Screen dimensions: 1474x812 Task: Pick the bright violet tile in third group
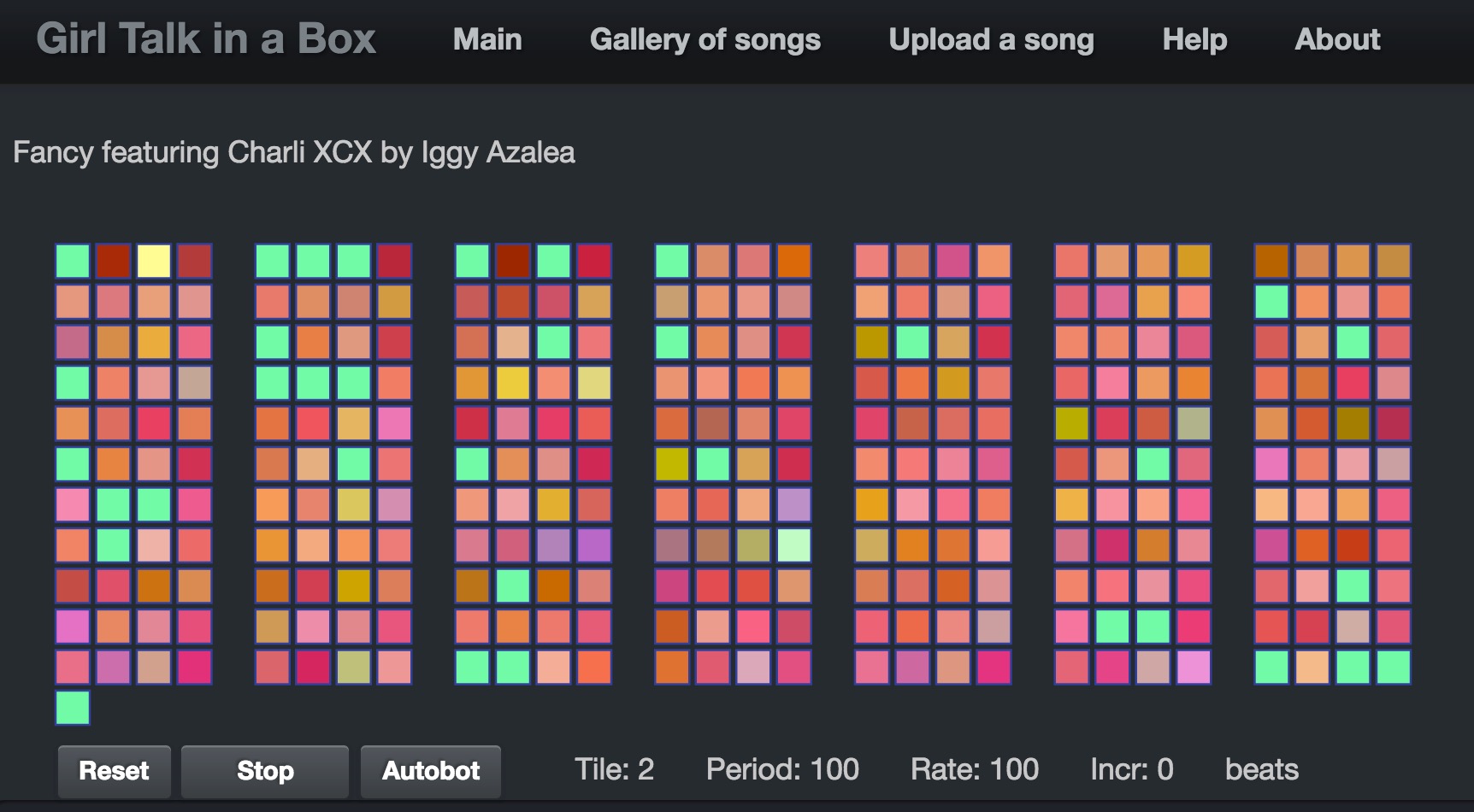click(594, 545)
